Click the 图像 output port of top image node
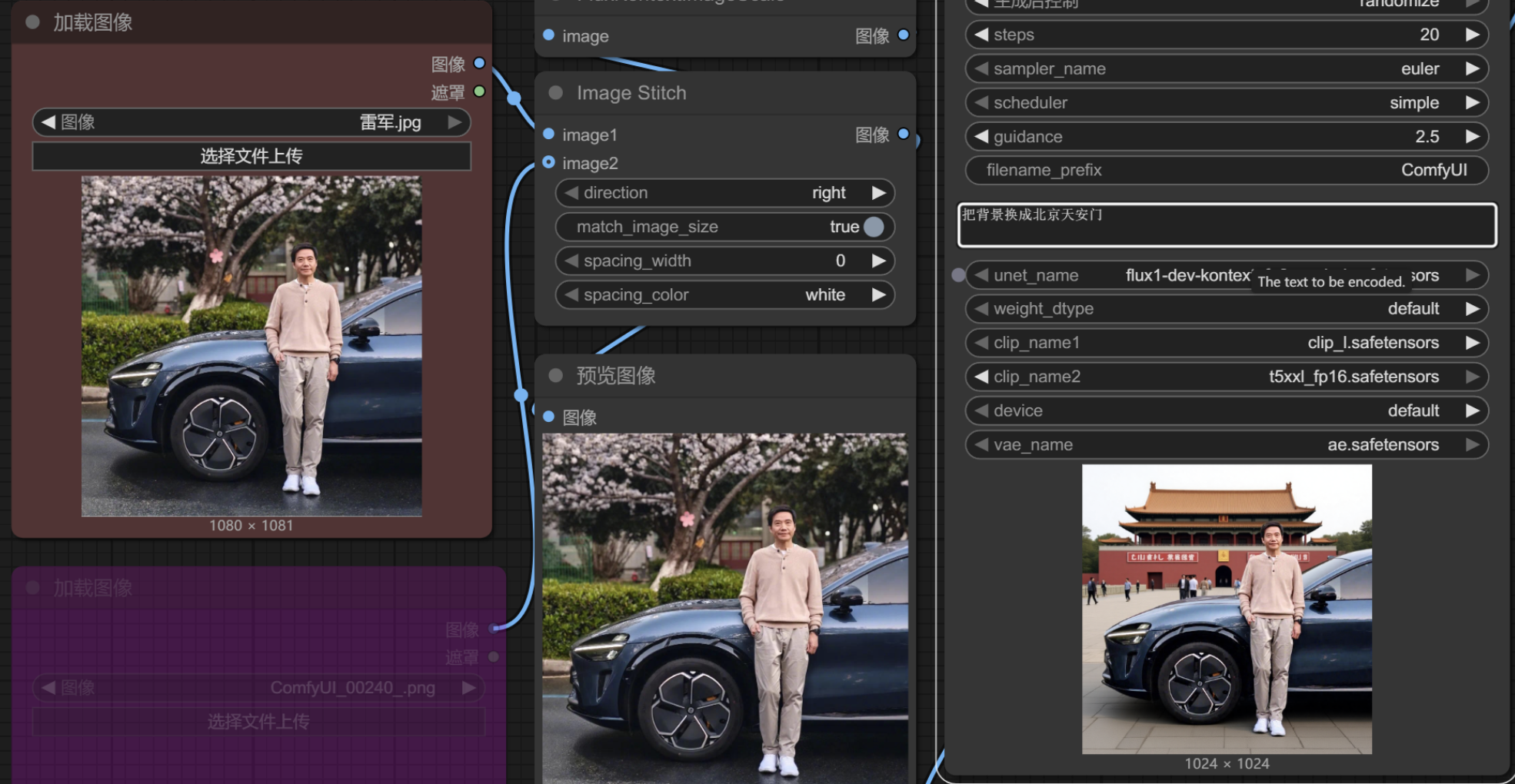Viewport: 1515px width, 784px height. click(904, 35)
